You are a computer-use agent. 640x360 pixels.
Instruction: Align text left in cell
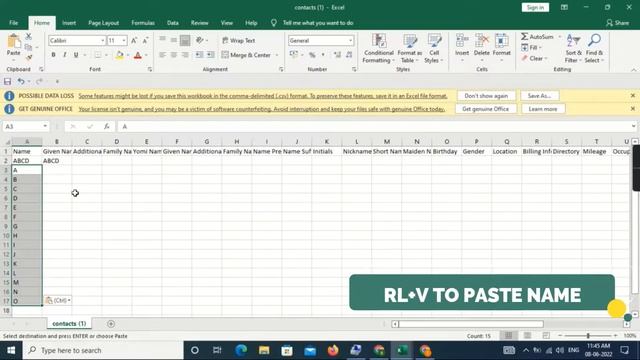coord(162,55)
